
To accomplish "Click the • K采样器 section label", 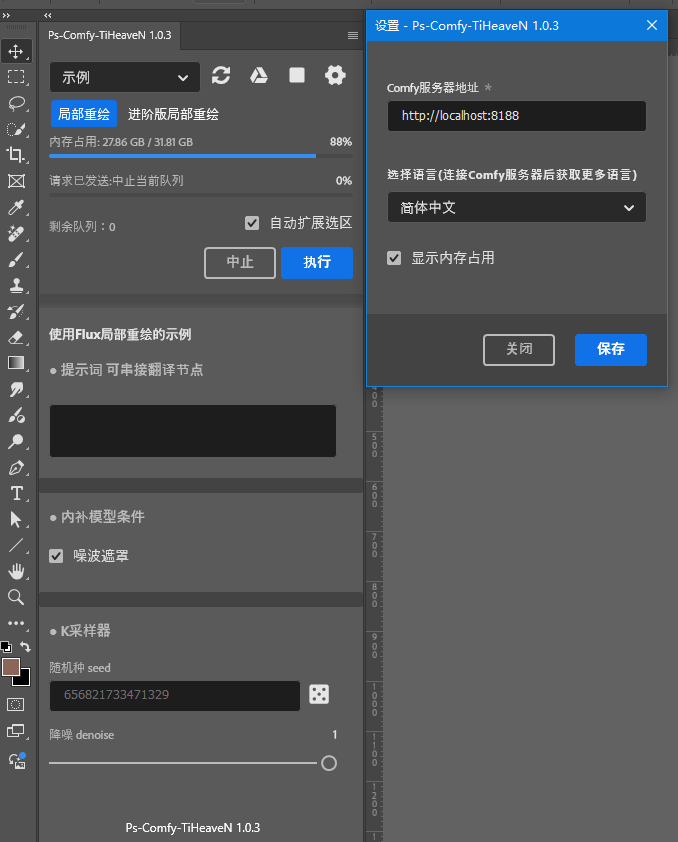I will coord(80,631).
